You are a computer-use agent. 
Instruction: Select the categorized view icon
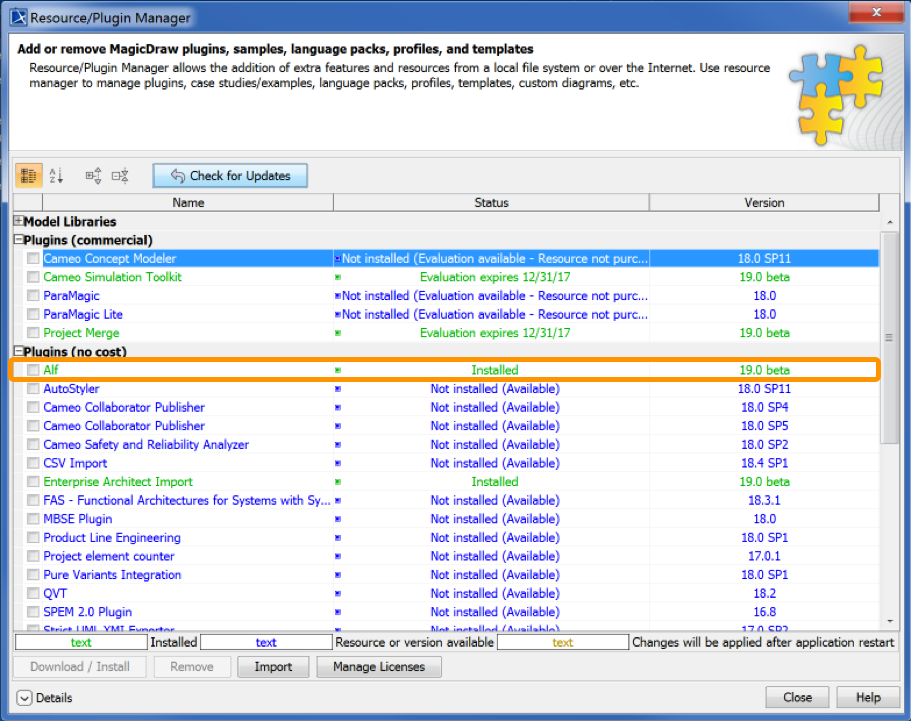click(x=28, y=176)
